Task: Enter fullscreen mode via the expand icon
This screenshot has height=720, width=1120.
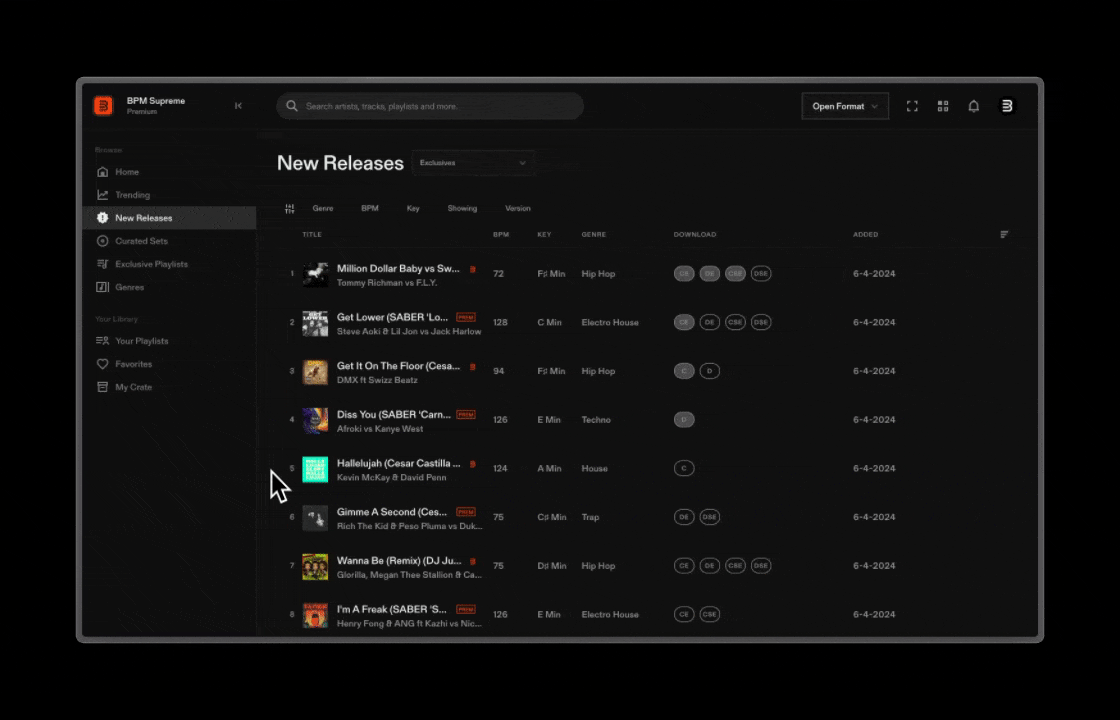Action: (x=912, y=106)
